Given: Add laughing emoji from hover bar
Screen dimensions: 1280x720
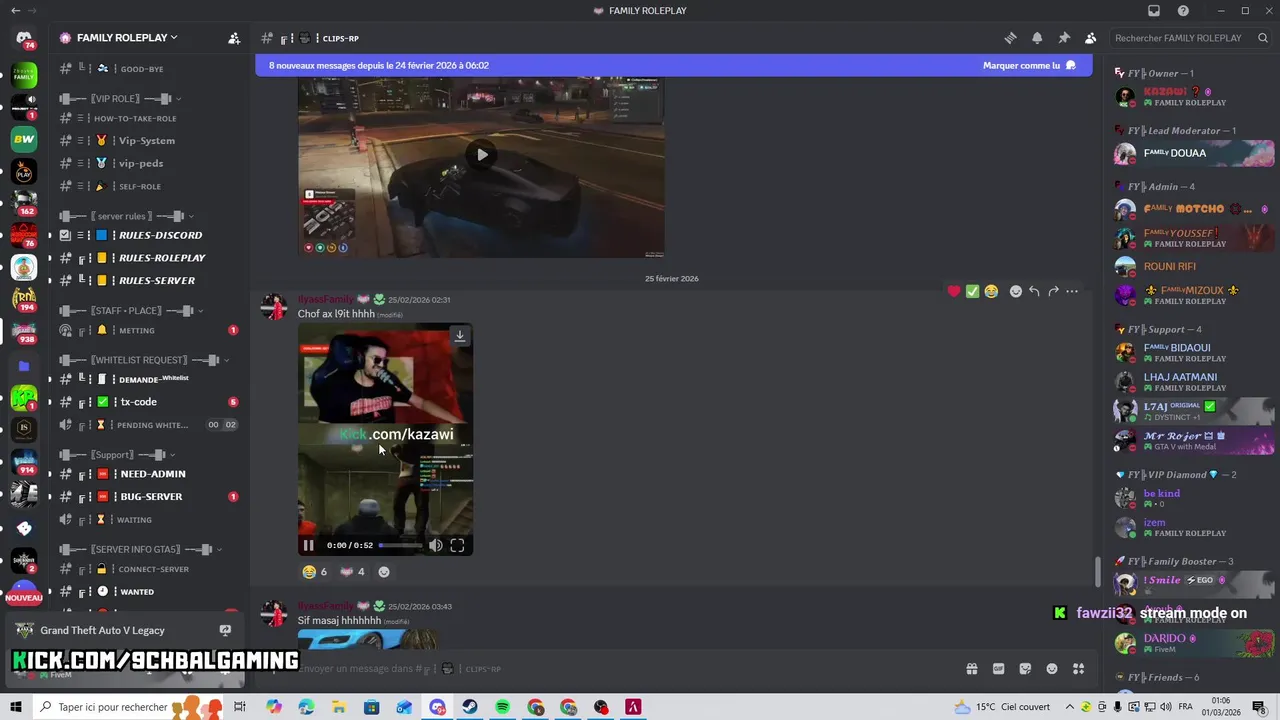Looking at the screenshot, I should click(991, 291).
